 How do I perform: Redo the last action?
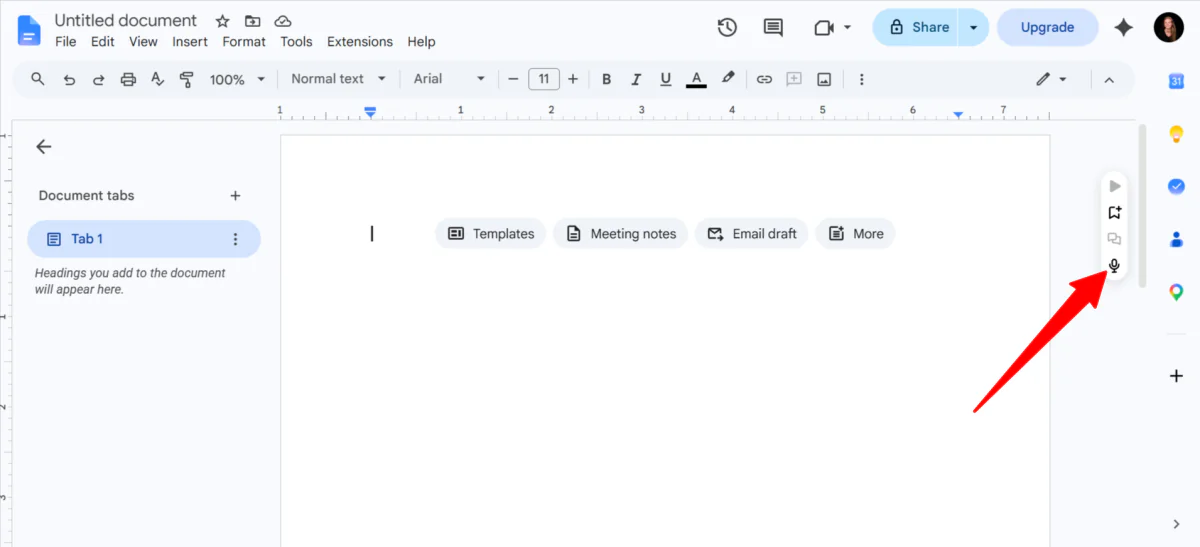(x=98, y=79)
